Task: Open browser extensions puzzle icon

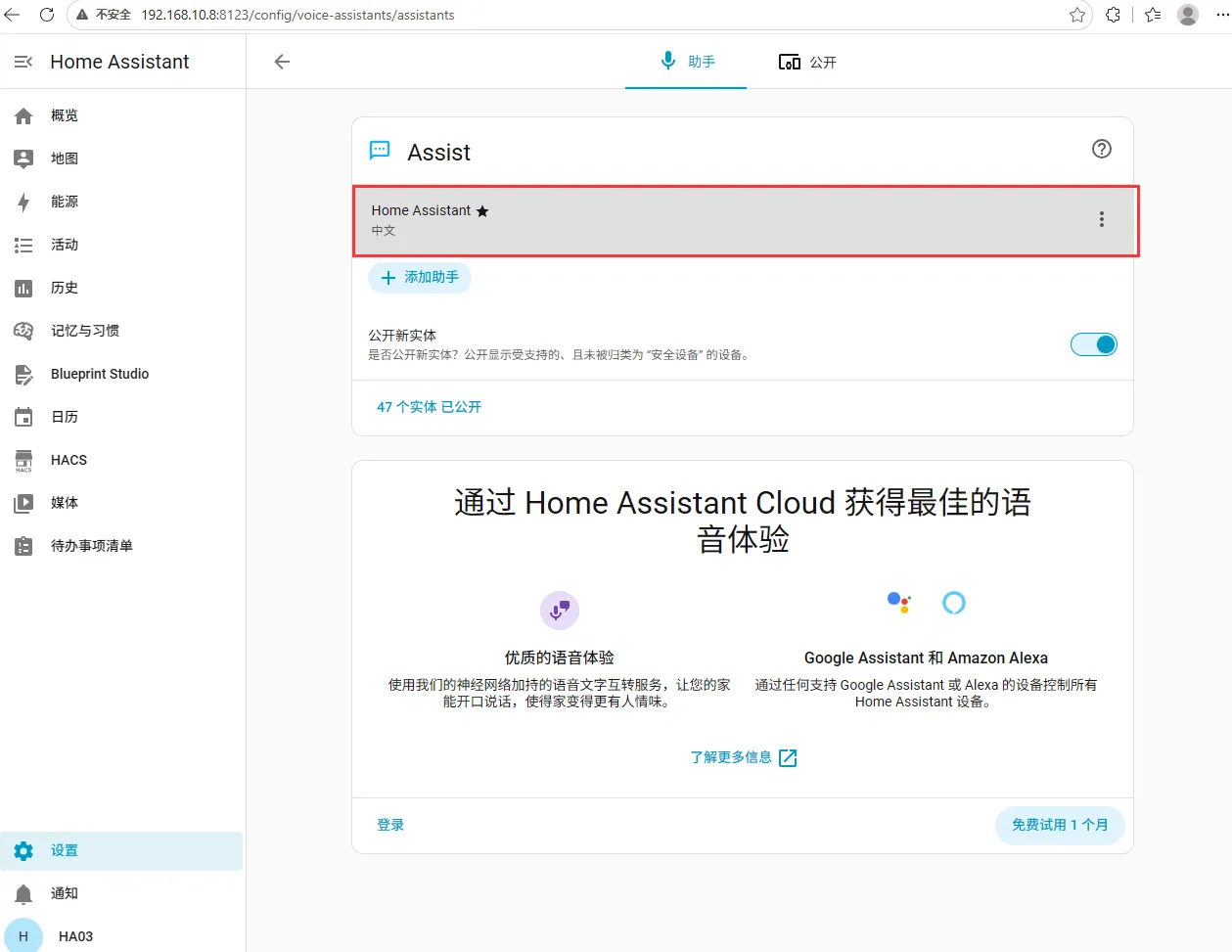Action: tap(1114, 15)
